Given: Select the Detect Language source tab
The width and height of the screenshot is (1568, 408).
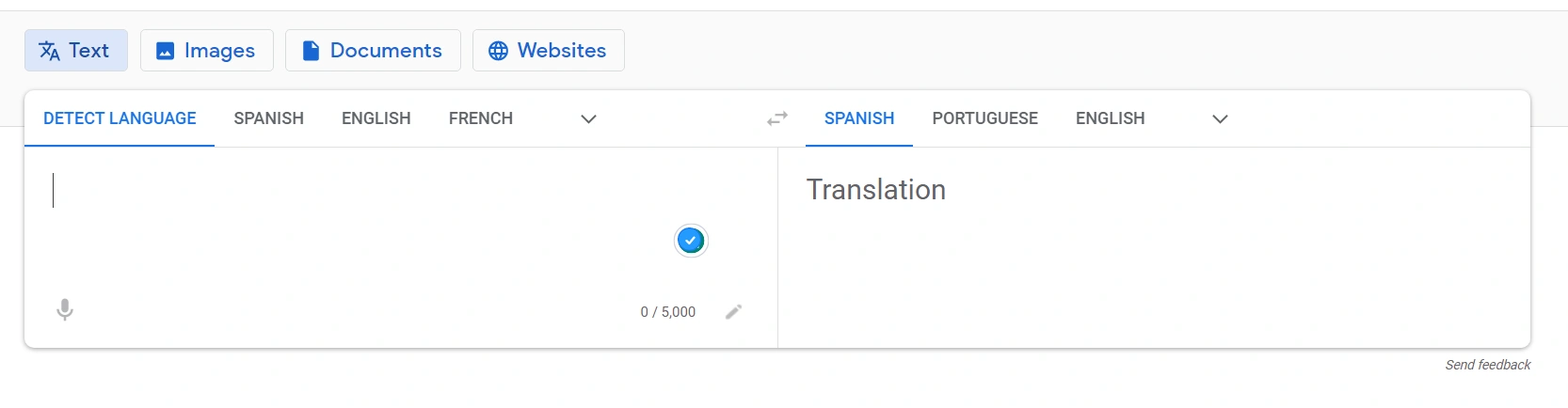Looking at the screenshot, I should 120,118.
